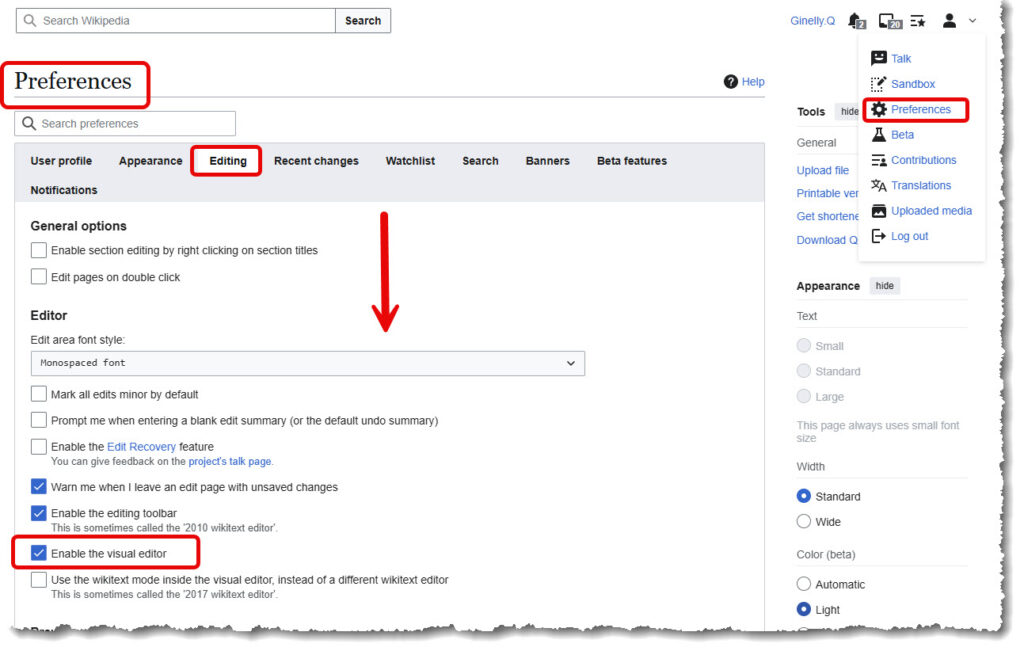Viewport: 1024px width, 651px height.
Task: Switch to the User profile tab
Action: (61, 161)
